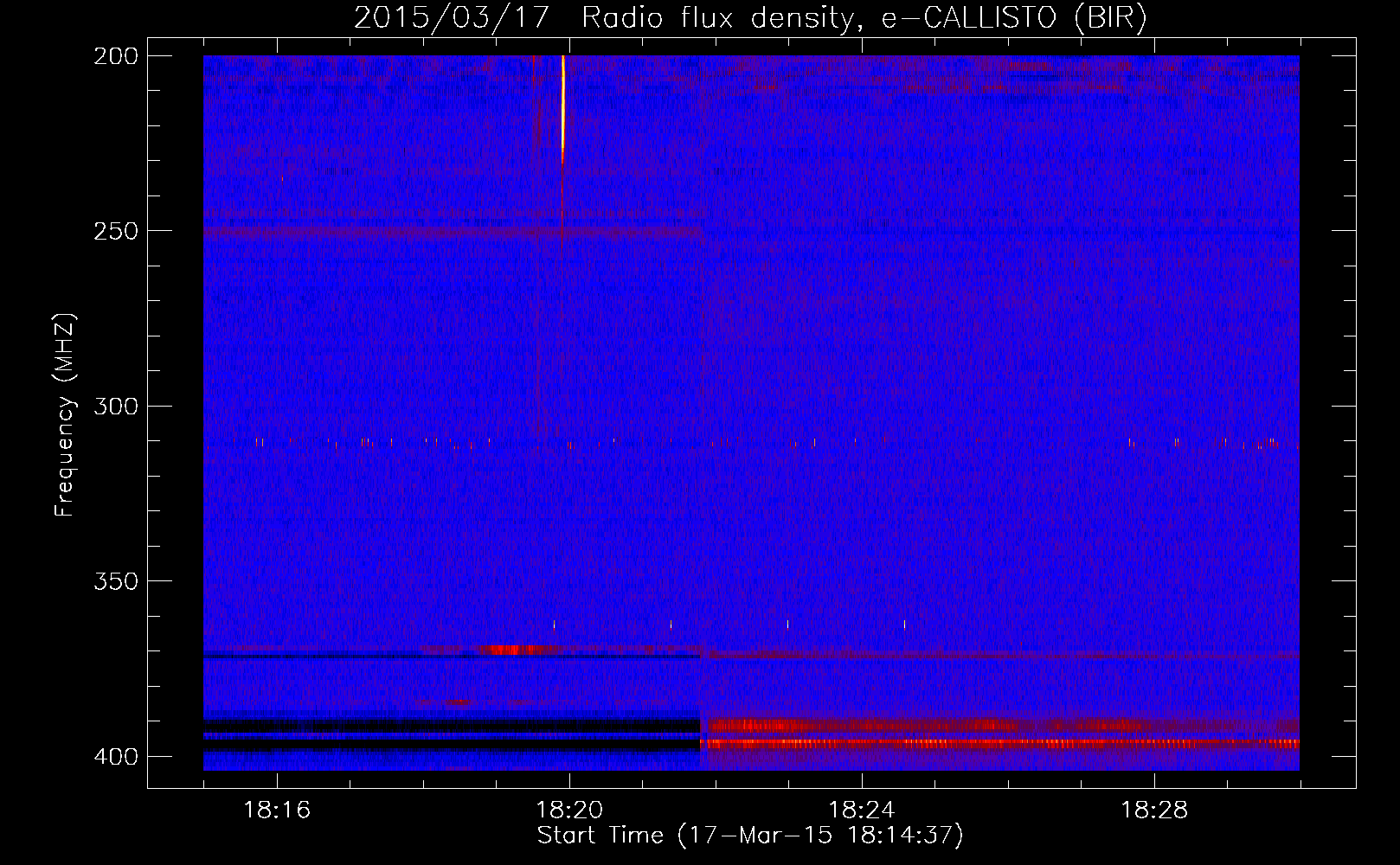The width and height of the screenshot is (1400, 865).
Task: Click the 300 frequency tick label
Action: click(116, 407)
